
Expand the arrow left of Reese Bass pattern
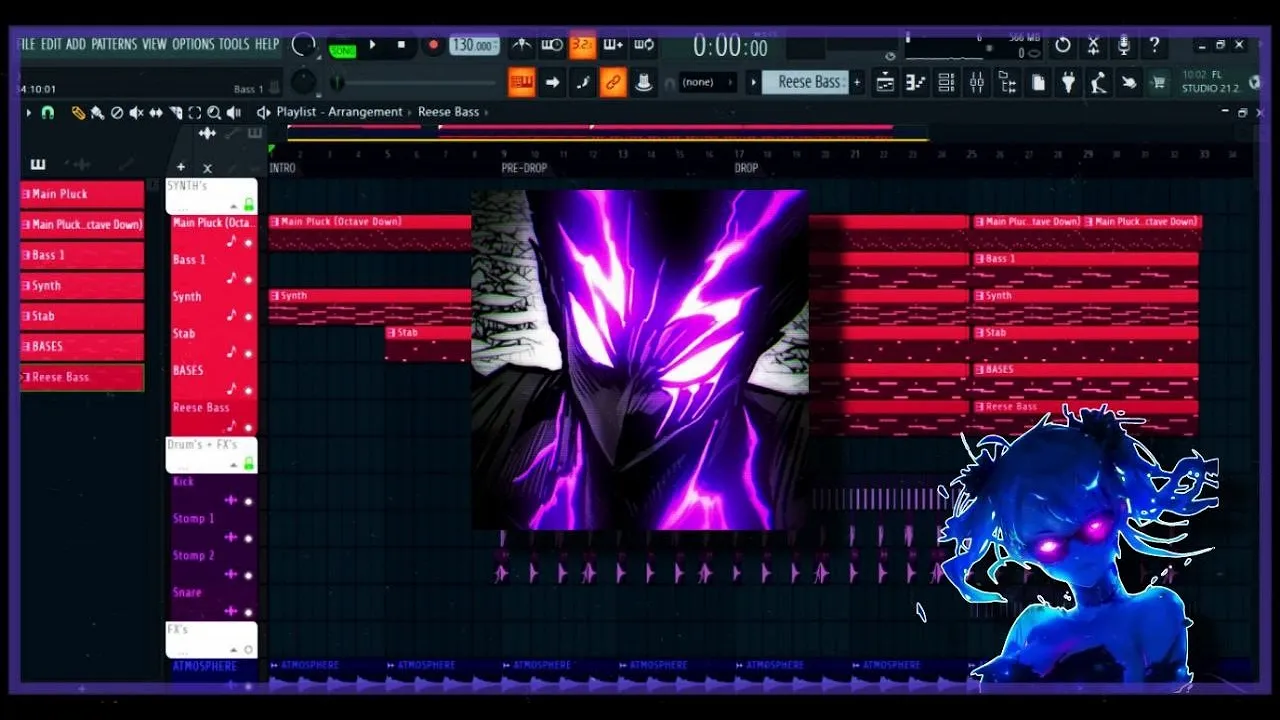click(754, 82)
